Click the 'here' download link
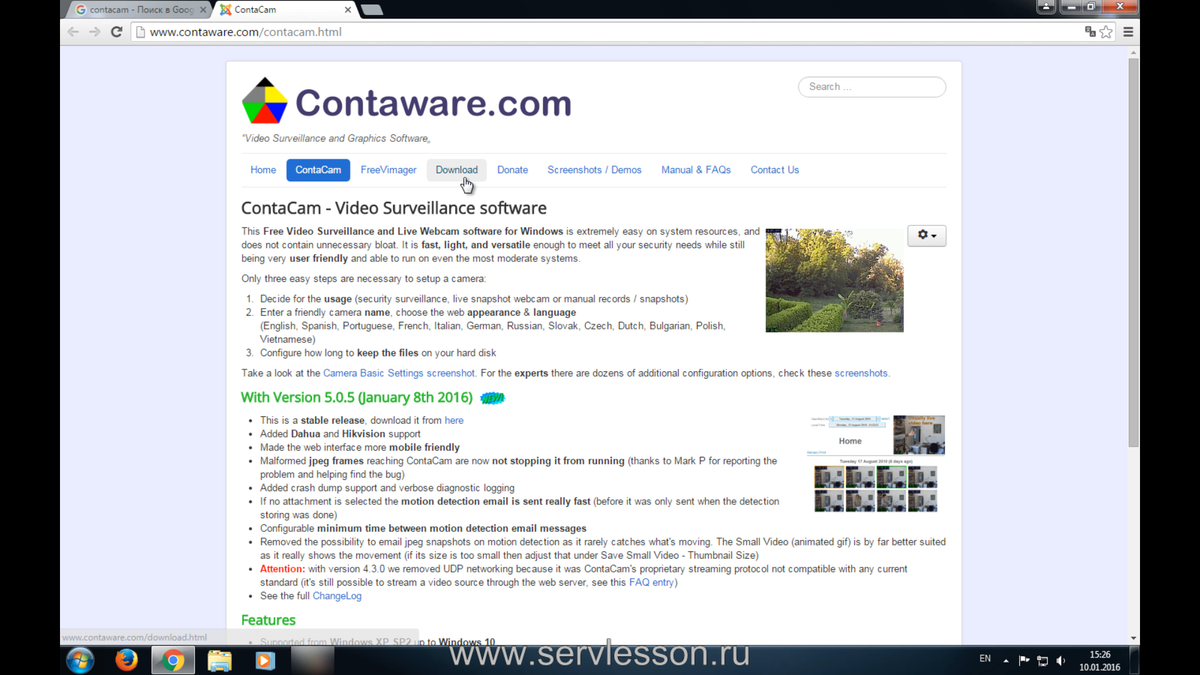The height and width of the screenshot is (675, 1200). point(454,421)
